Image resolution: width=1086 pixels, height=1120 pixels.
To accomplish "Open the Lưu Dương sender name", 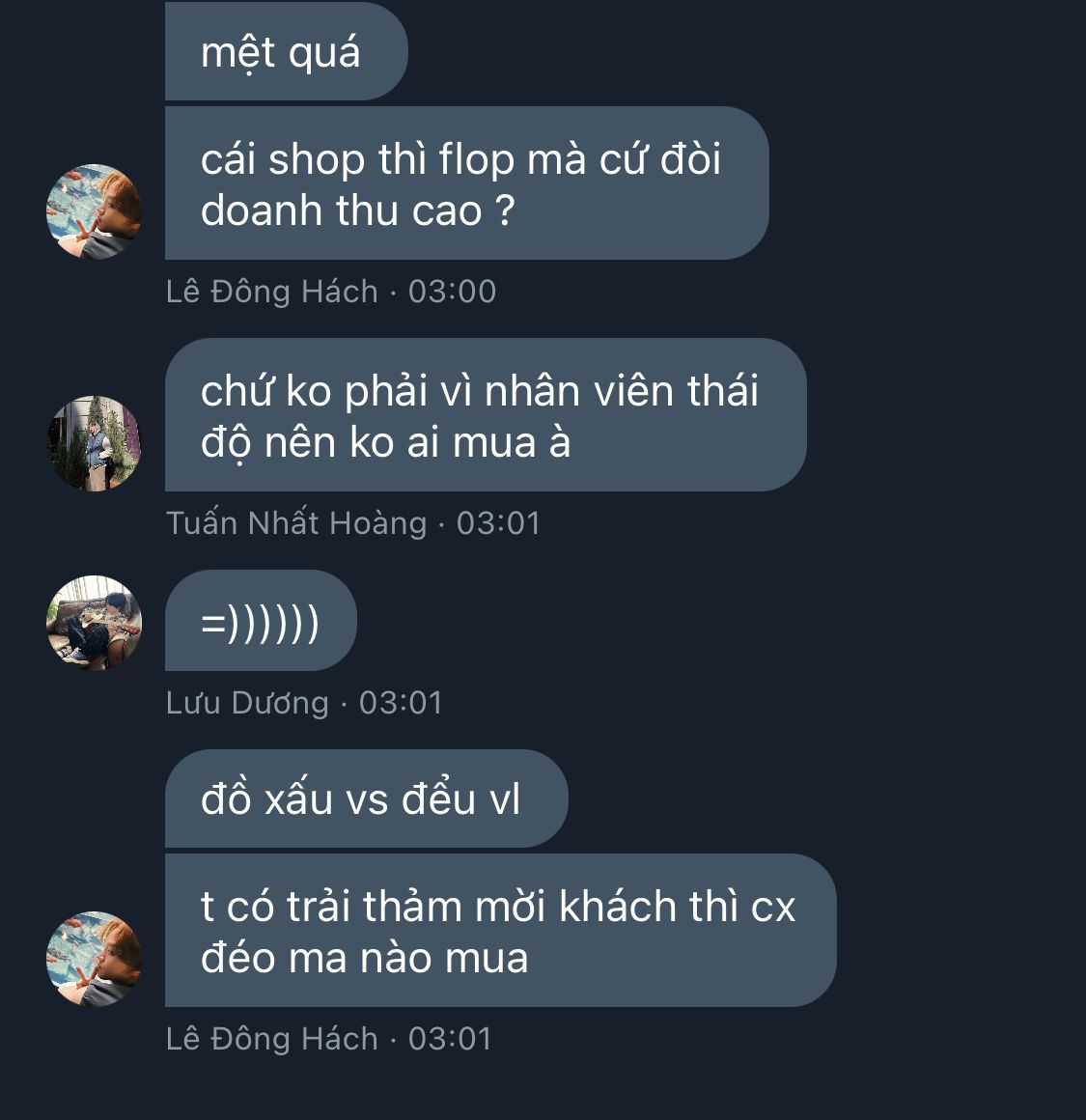I will [x=247, y=703].
